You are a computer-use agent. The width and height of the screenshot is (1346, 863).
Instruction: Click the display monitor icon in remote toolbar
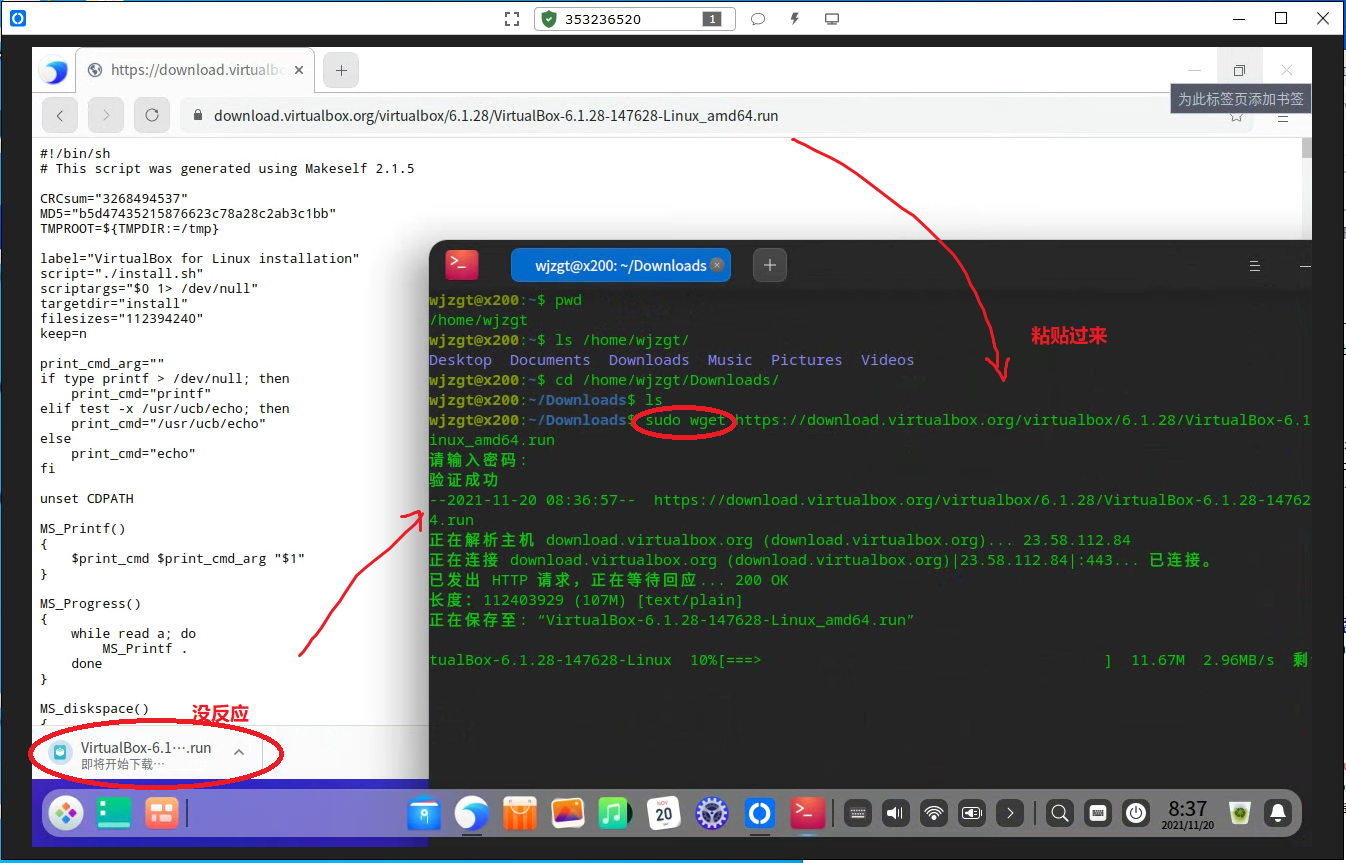point(831,19)
